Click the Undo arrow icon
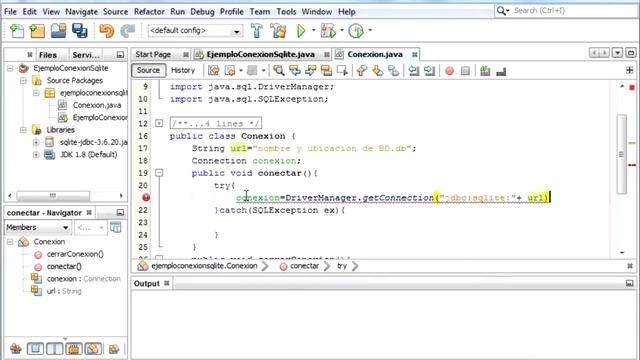This screenshot has height=360, width=640. pyautogui.click(x=107, y=31)
